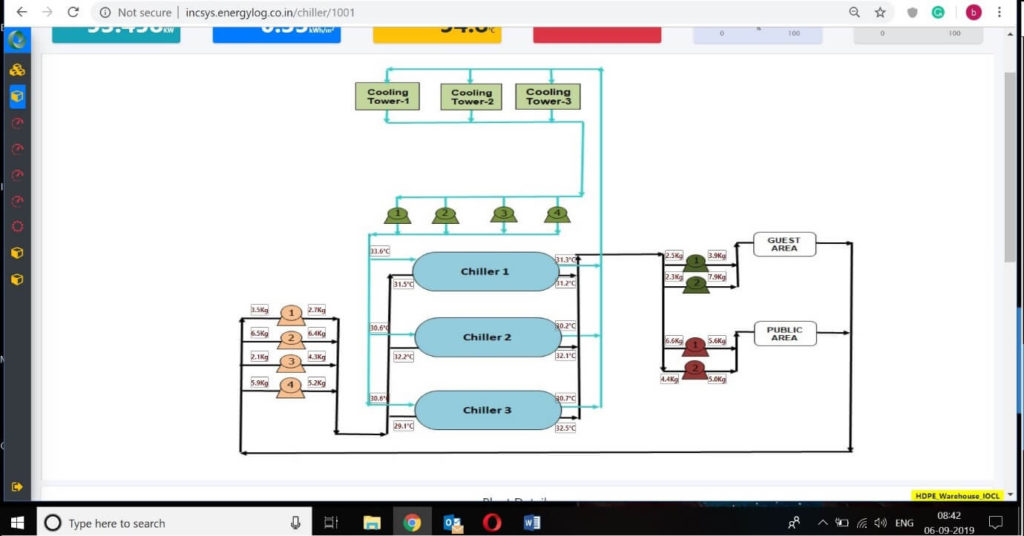Click the logout icon at sidebar bottom
The image size is (1024, 536).
pos(17,487)
